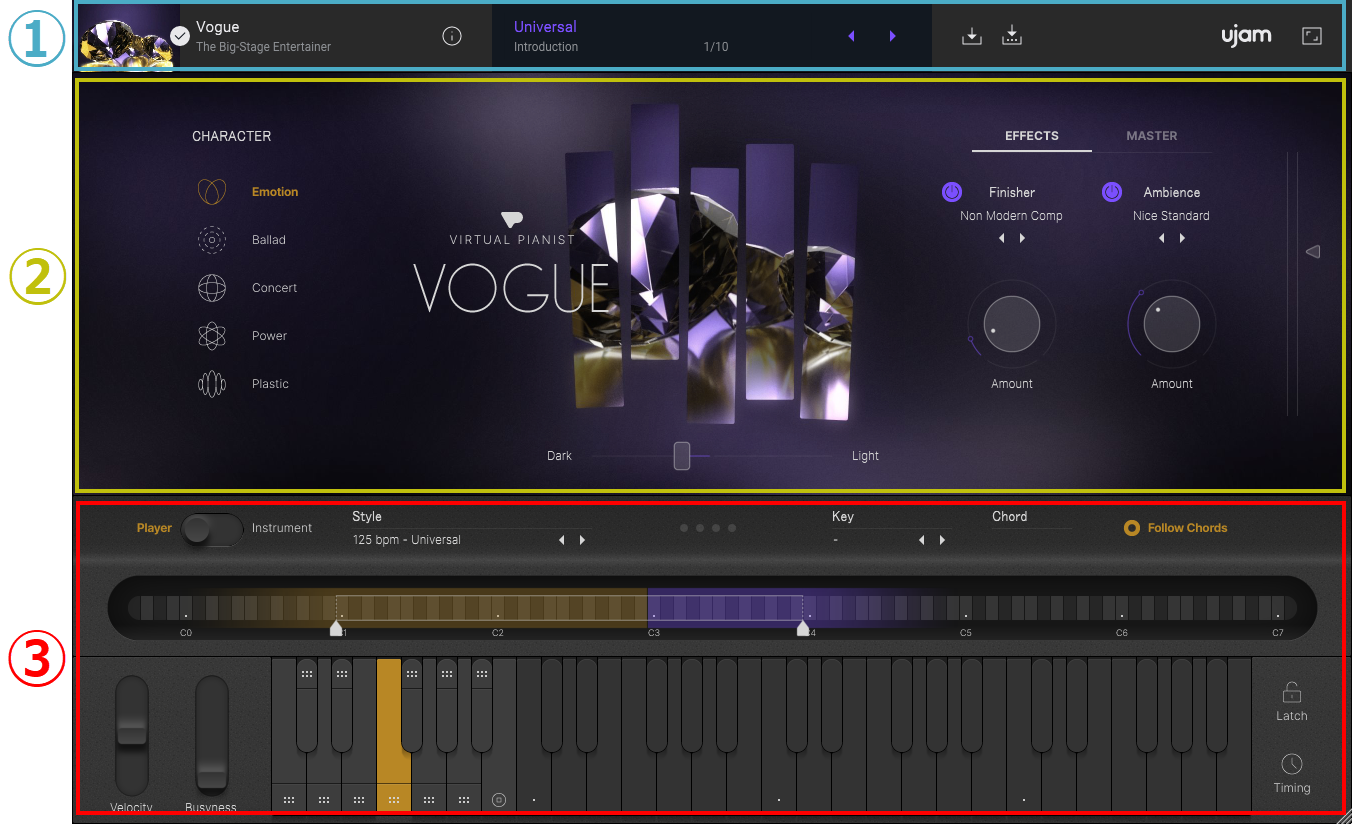Open the Non Modern Comp mode list
The width and height of the screenshot is (1352, 824).
[1011, 216]
